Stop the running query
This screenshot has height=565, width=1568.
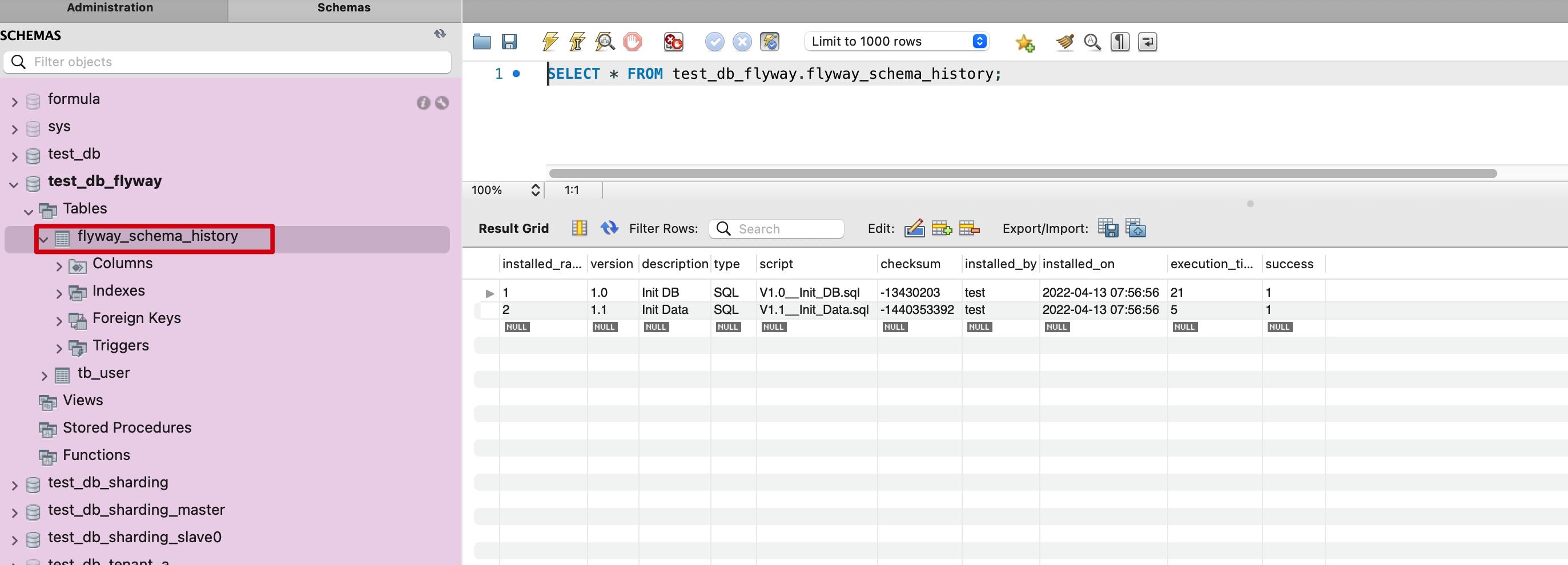coord(633,41)
